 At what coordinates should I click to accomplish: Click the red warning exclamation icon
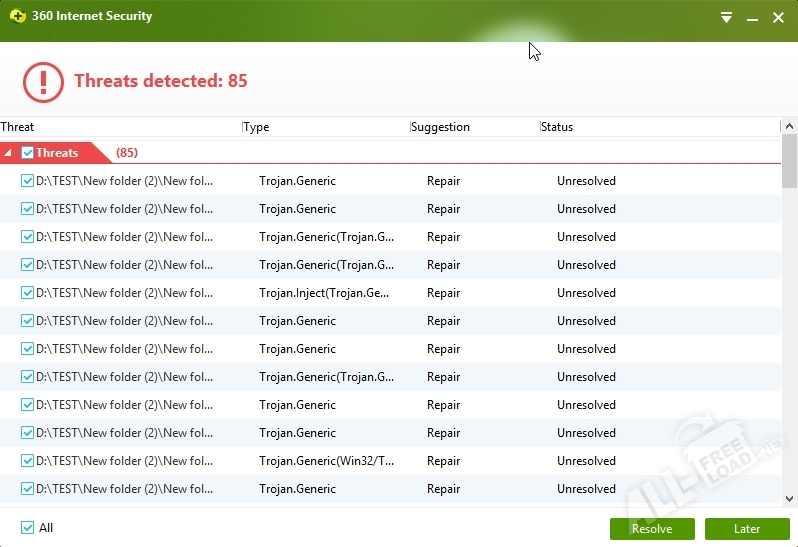point(43,81)
